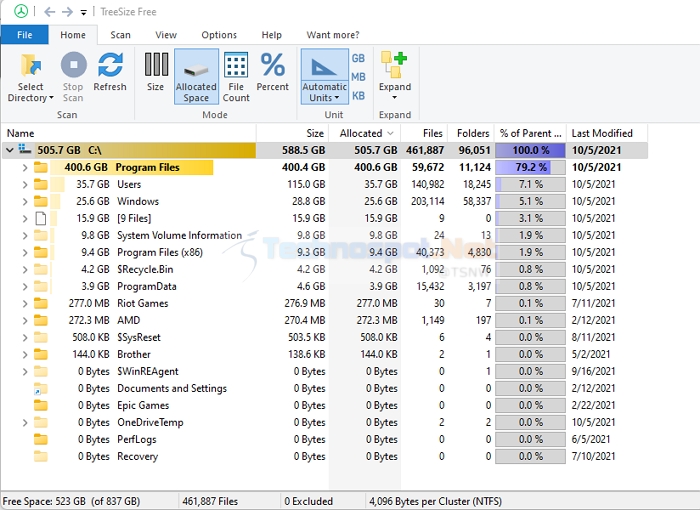Expand the Program Files (x86) folder
700x510 pixels.
25,253
